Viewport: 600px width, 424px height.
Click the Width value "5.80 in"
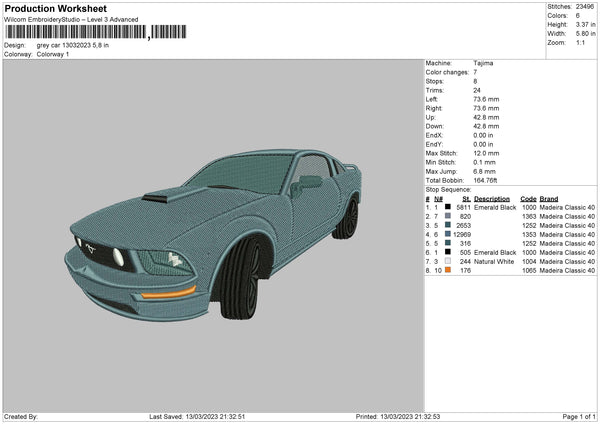585,34
